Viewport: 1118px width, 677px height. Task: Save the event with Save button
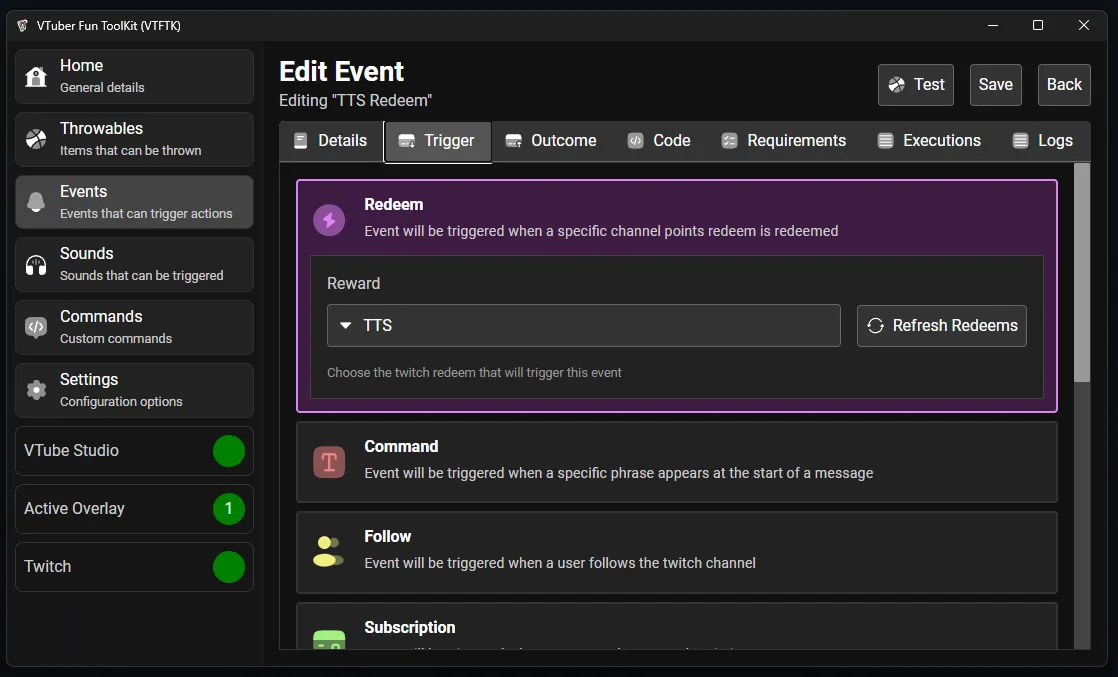pyautogui.click(x=995, y=85)
